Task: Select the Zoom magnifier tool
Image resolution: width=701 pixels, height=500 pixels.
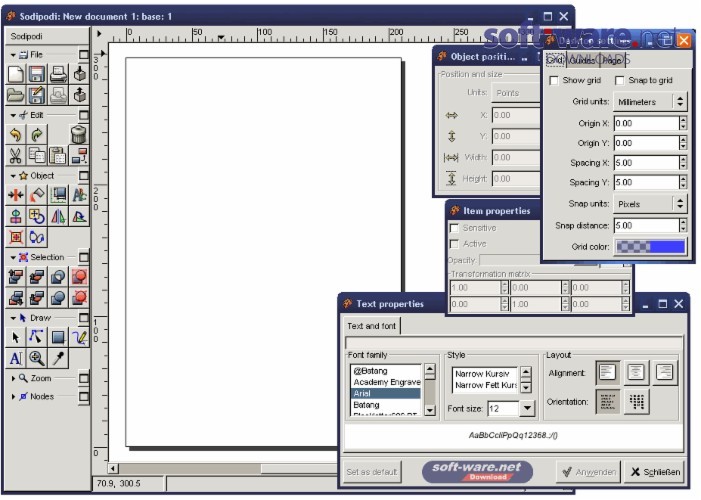Action: coord(37,358)
